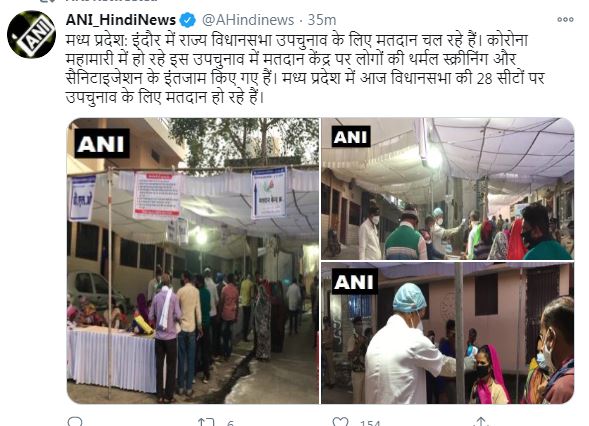The height and width of the screenshot is (426, 589).
Task: Click the like count 154
Action: click(x=370, y=423)
